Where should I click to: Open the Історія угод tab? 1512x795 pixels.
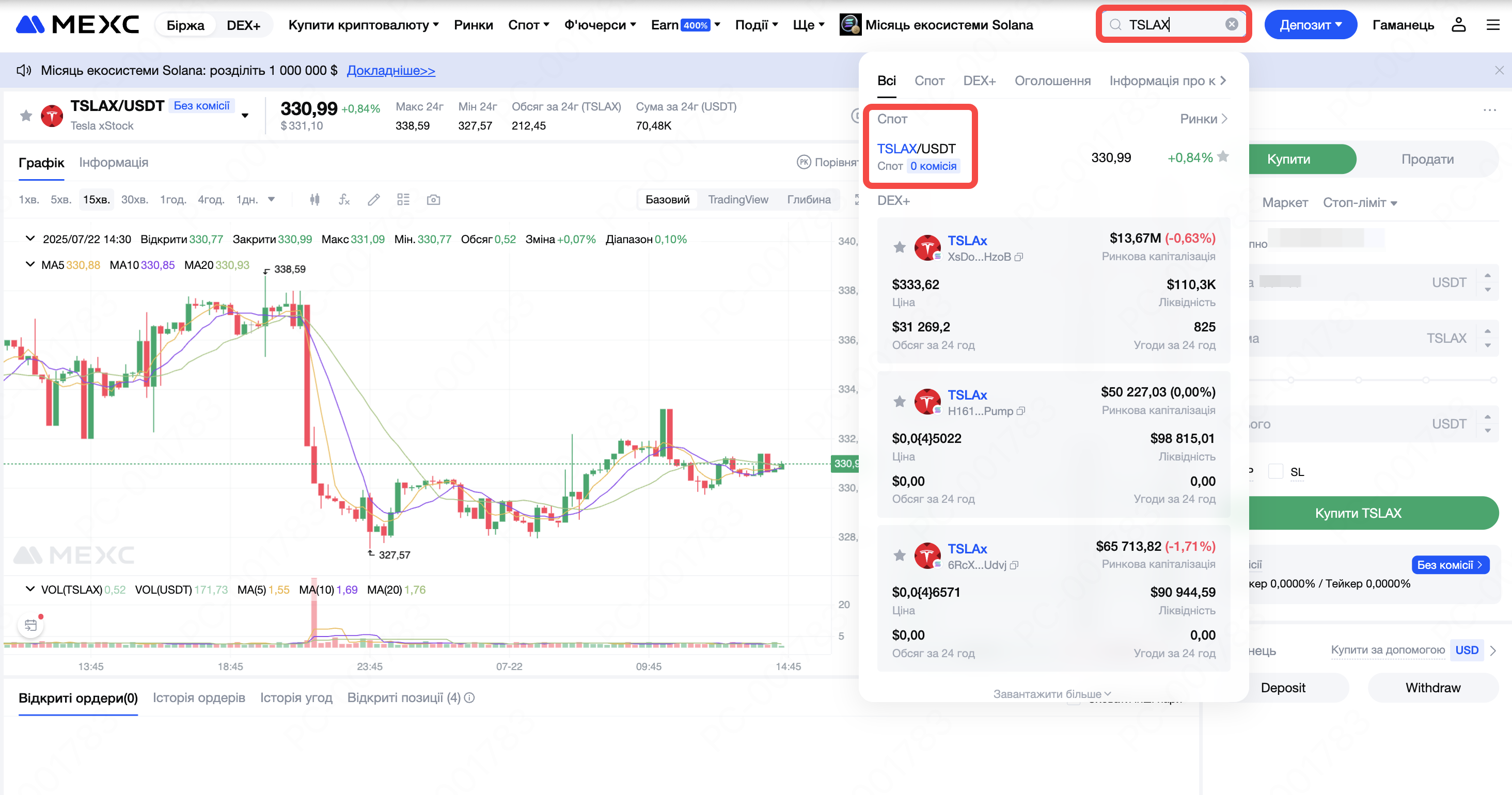[x=296, y=697]
